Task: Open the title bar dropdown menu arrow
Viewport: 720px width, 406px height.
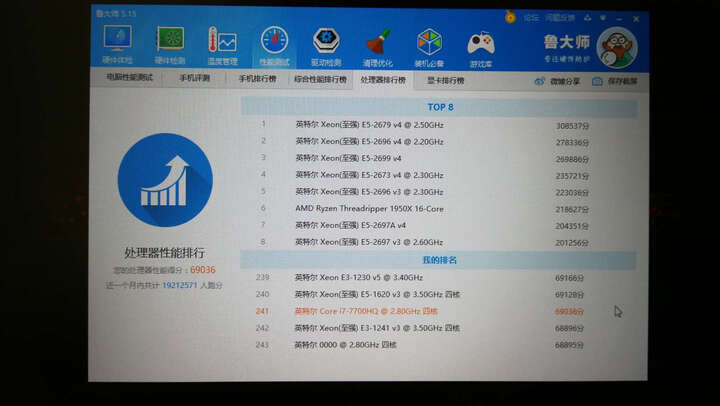Action: point(603,18)
